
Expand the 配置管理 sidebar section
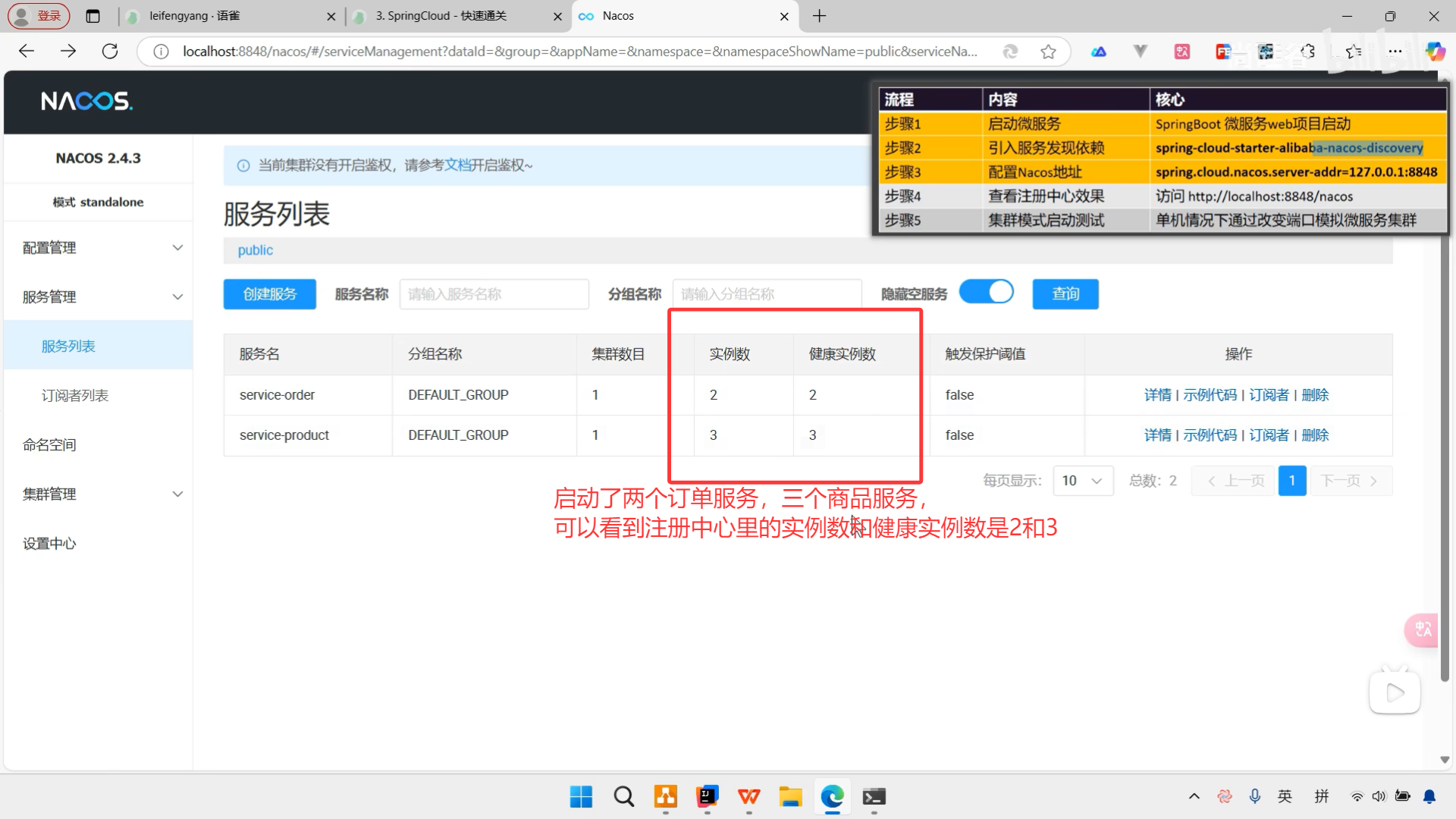pyautogui.click(x=99, y=247)
